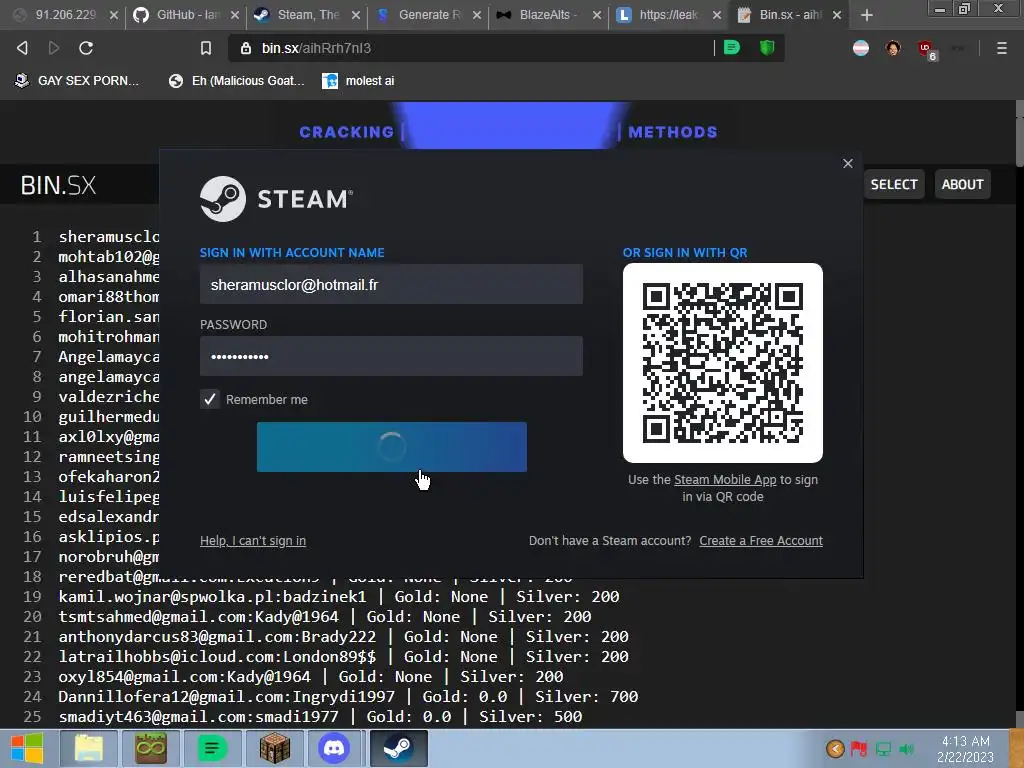The width and height of the screenshot is (1024, 768).
Task: Close the BlazeAlts tab
Action: click(x=597, y=14)
